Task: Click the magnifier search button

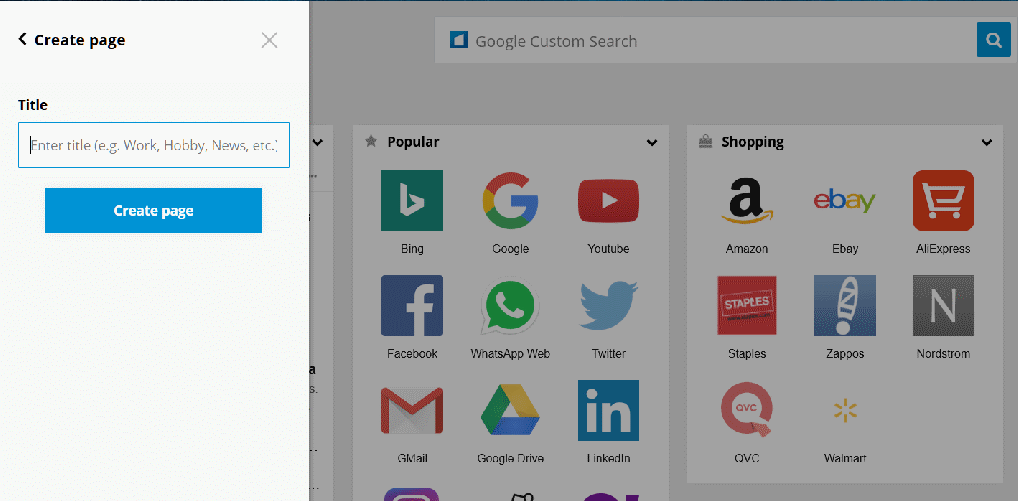Action: pyautogui.click(x=993, y=40)
